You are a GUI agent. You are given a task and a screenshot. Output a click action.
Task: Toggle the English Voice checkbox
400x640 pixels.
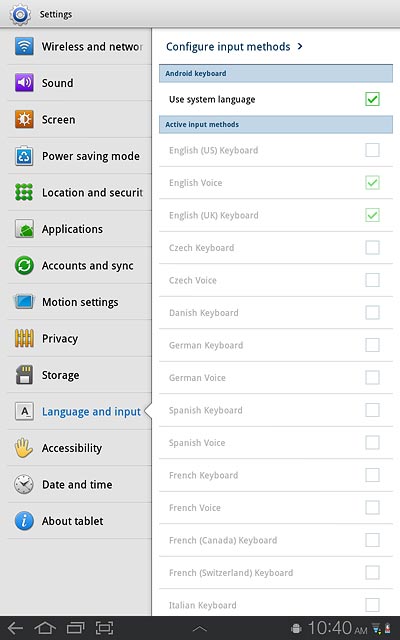[x=372, y=182]
